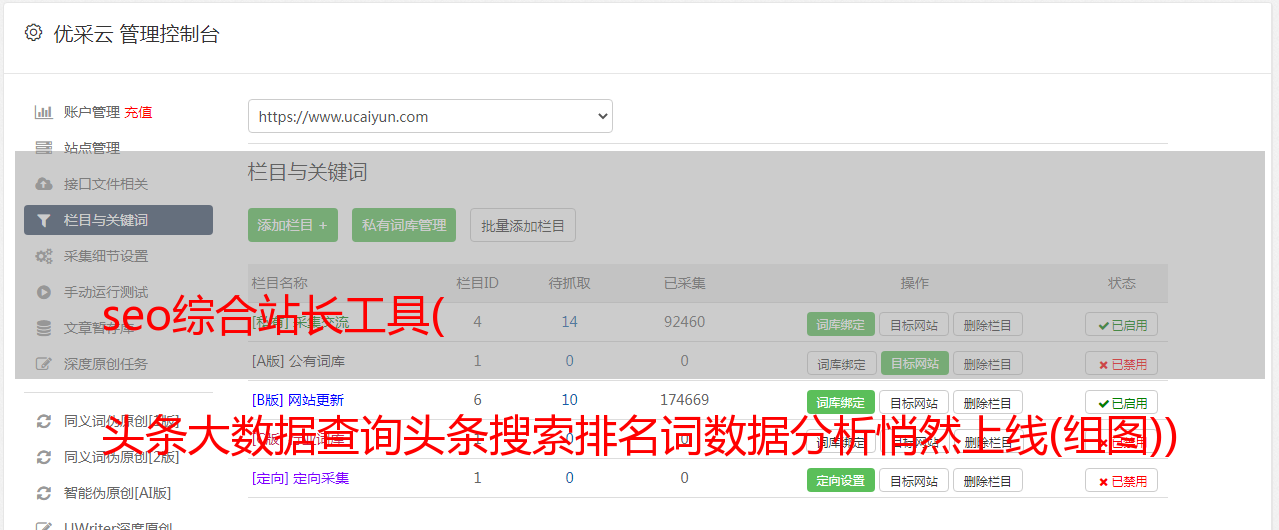The image size is (1279, 530).
Task: Toggle 已禁用 status for 定向采集 row
Action: pos(1122,480)
